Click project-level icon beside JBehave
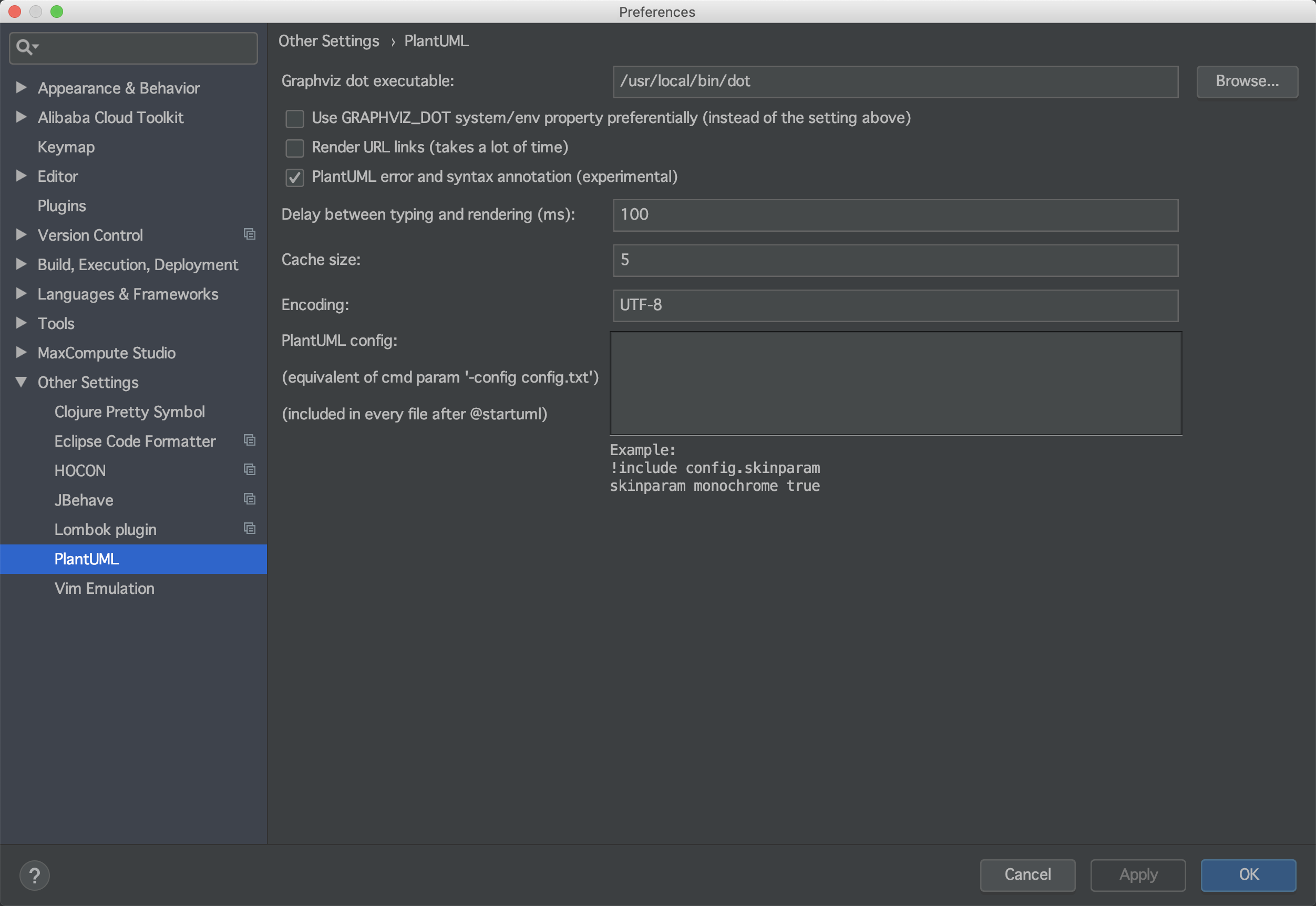Image resolution: width=1316 pixels, height=906 pixels. pyautogui.click(x=249, y=499)
